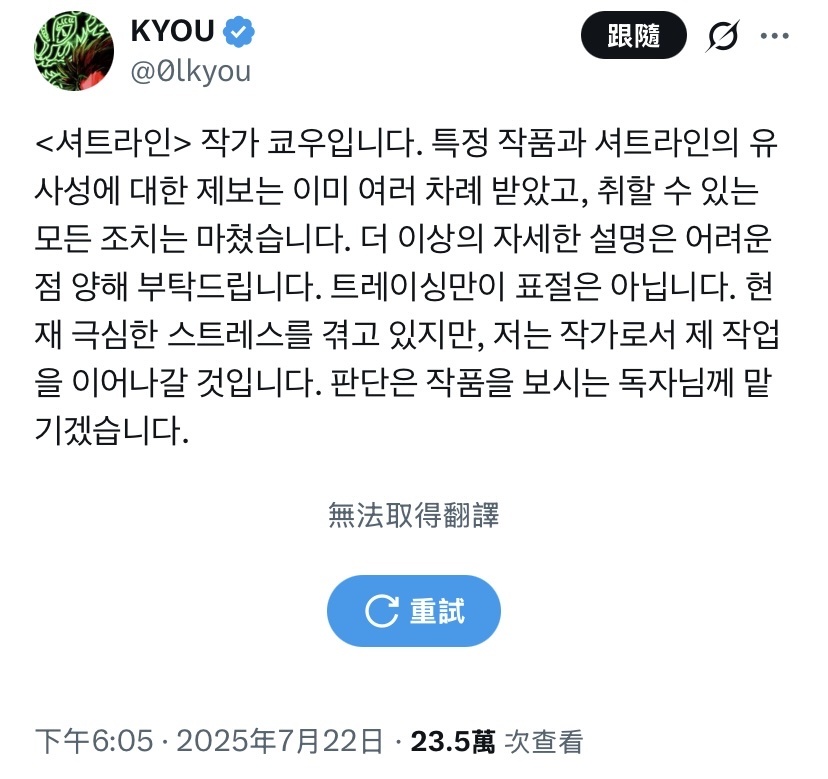The image size is (828, 779).
Task: Click the 無法取得翻譯 translation error text
Action: (413, 515)
